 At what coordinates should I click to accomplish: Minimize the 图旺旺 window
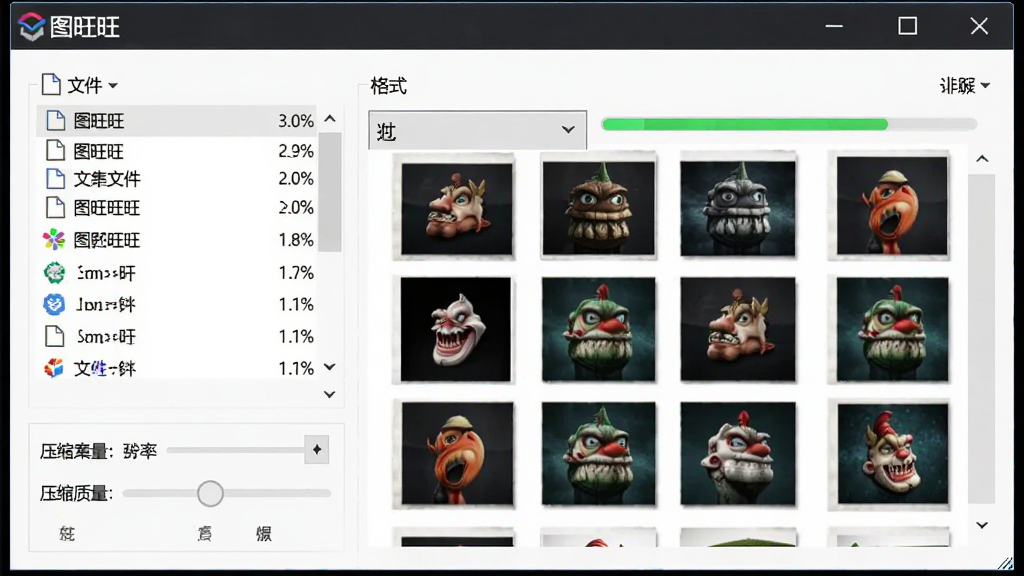click(x=834, y=26)
